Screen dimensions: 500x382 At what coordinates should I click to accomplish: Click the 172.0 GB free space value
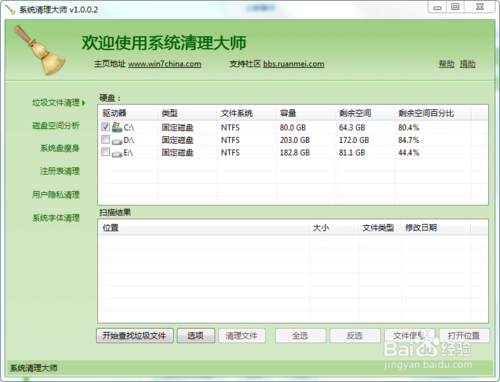coord(354,140)
